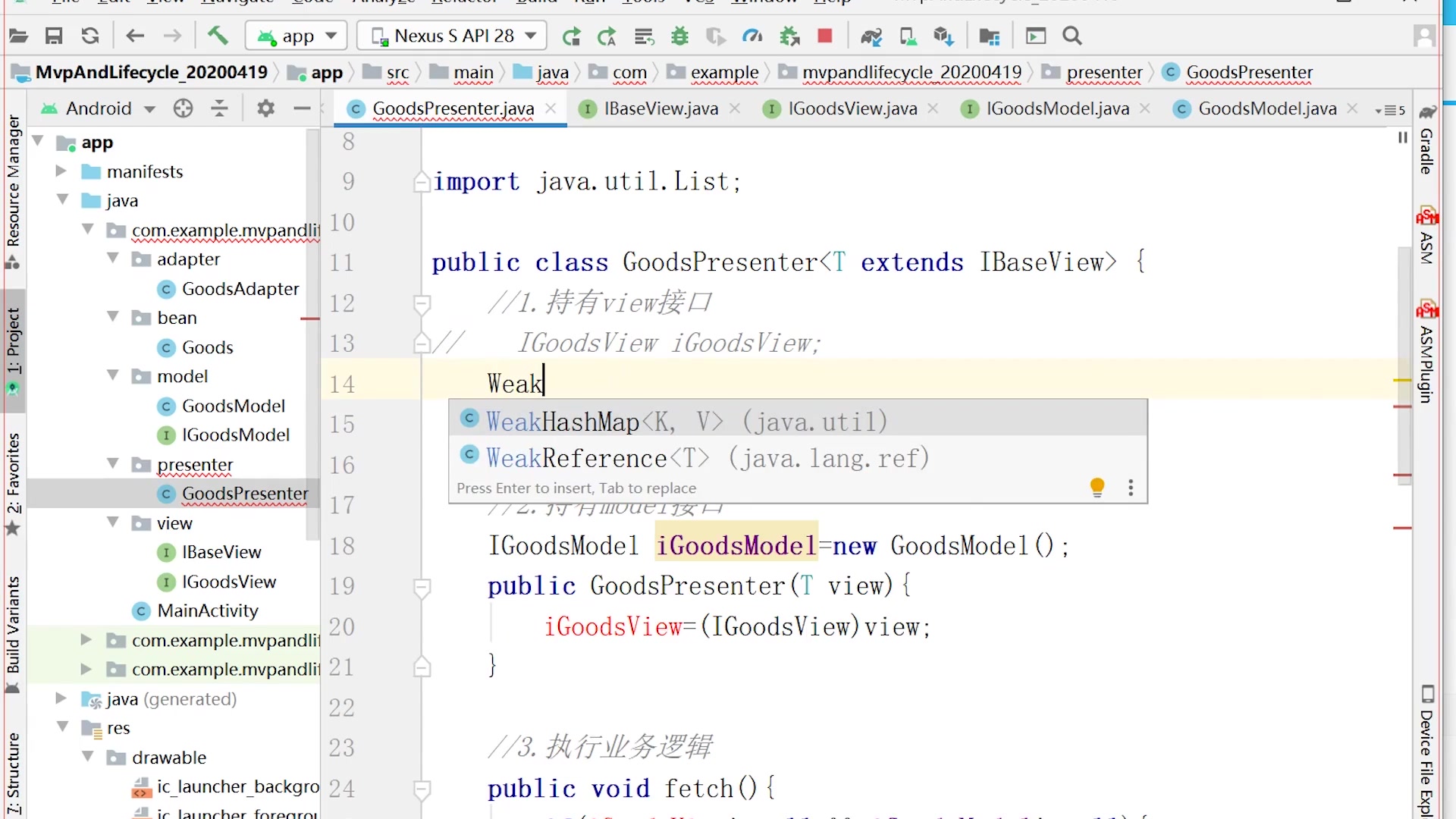
Task: Open completion popup three-dots options
Action: click(x=1131, y=488)
